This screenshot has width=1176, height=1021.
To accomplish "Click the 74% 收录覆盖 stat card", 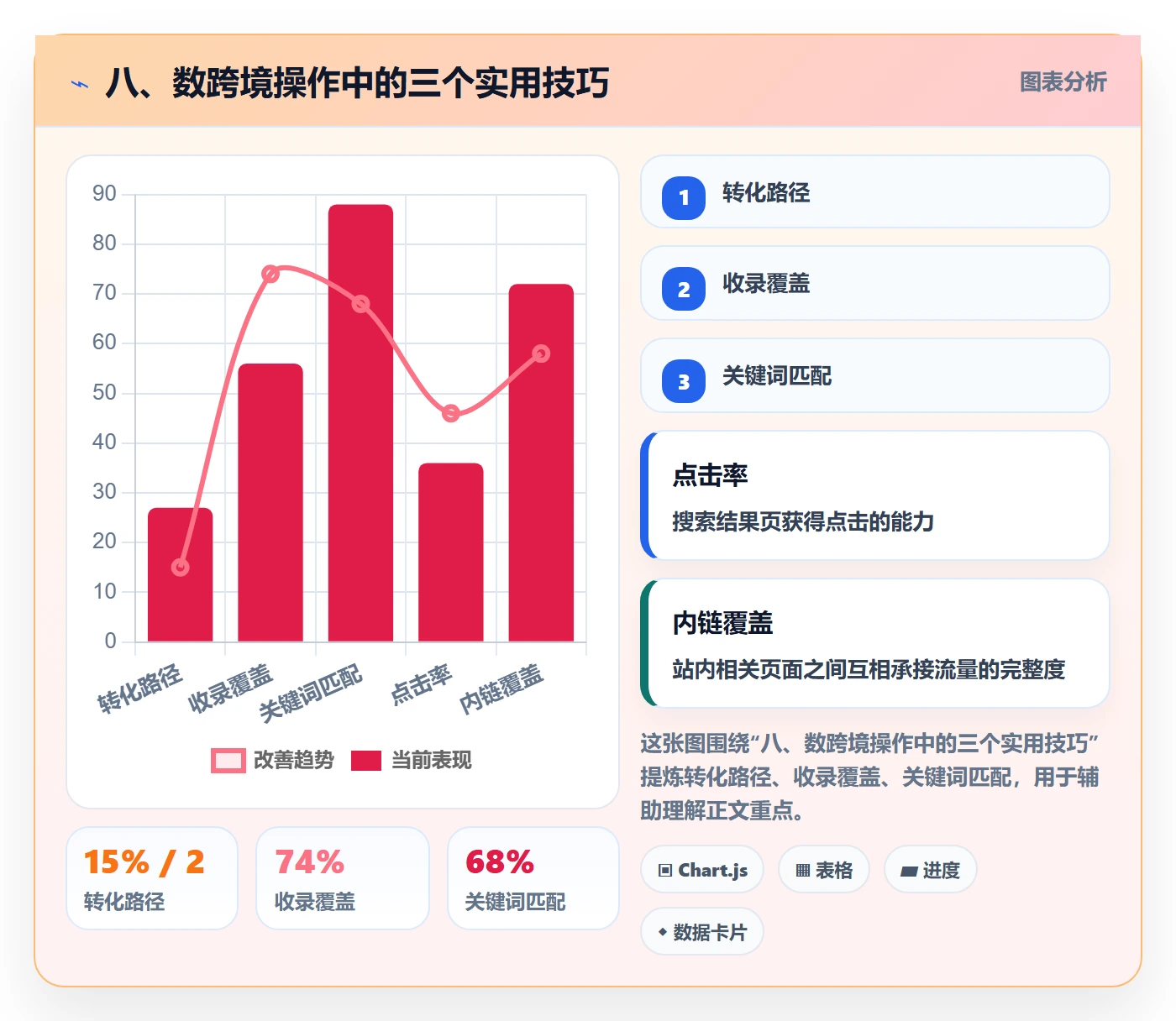I will (x=343, y=878).
